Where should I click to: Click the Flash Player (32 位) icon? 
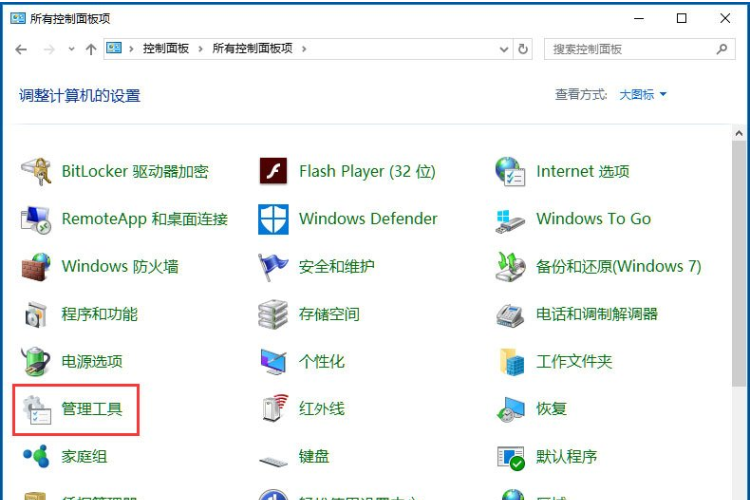pos(273,171)
